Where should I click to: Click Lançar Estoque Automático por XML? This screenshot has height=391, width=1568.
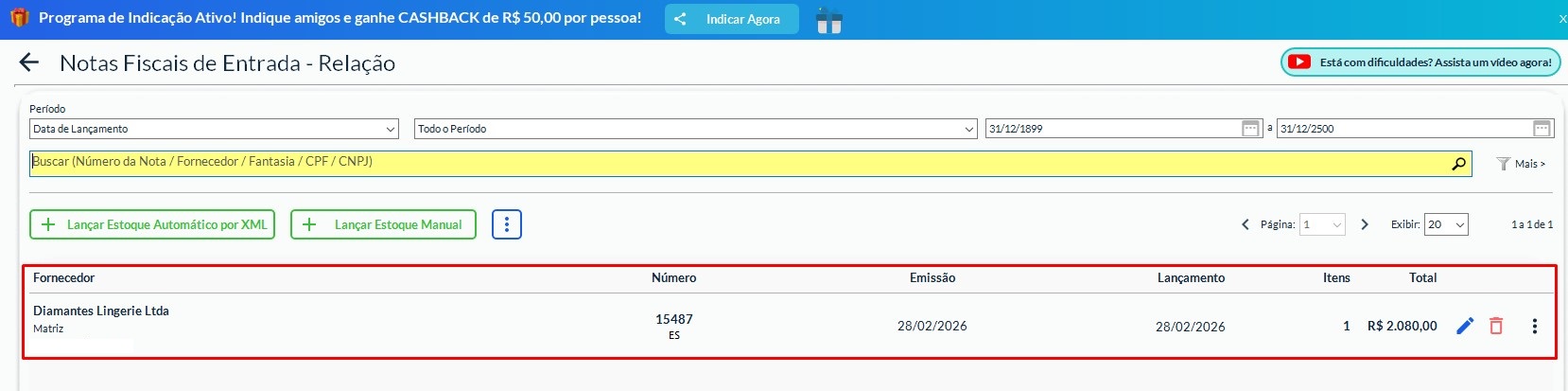point(152,224)
